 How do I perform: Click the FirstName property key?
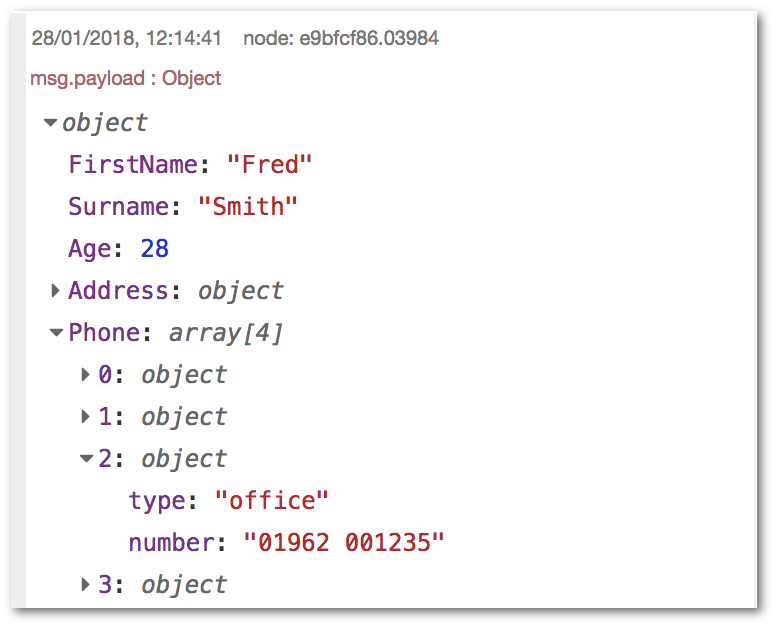(x=133, y=164)
